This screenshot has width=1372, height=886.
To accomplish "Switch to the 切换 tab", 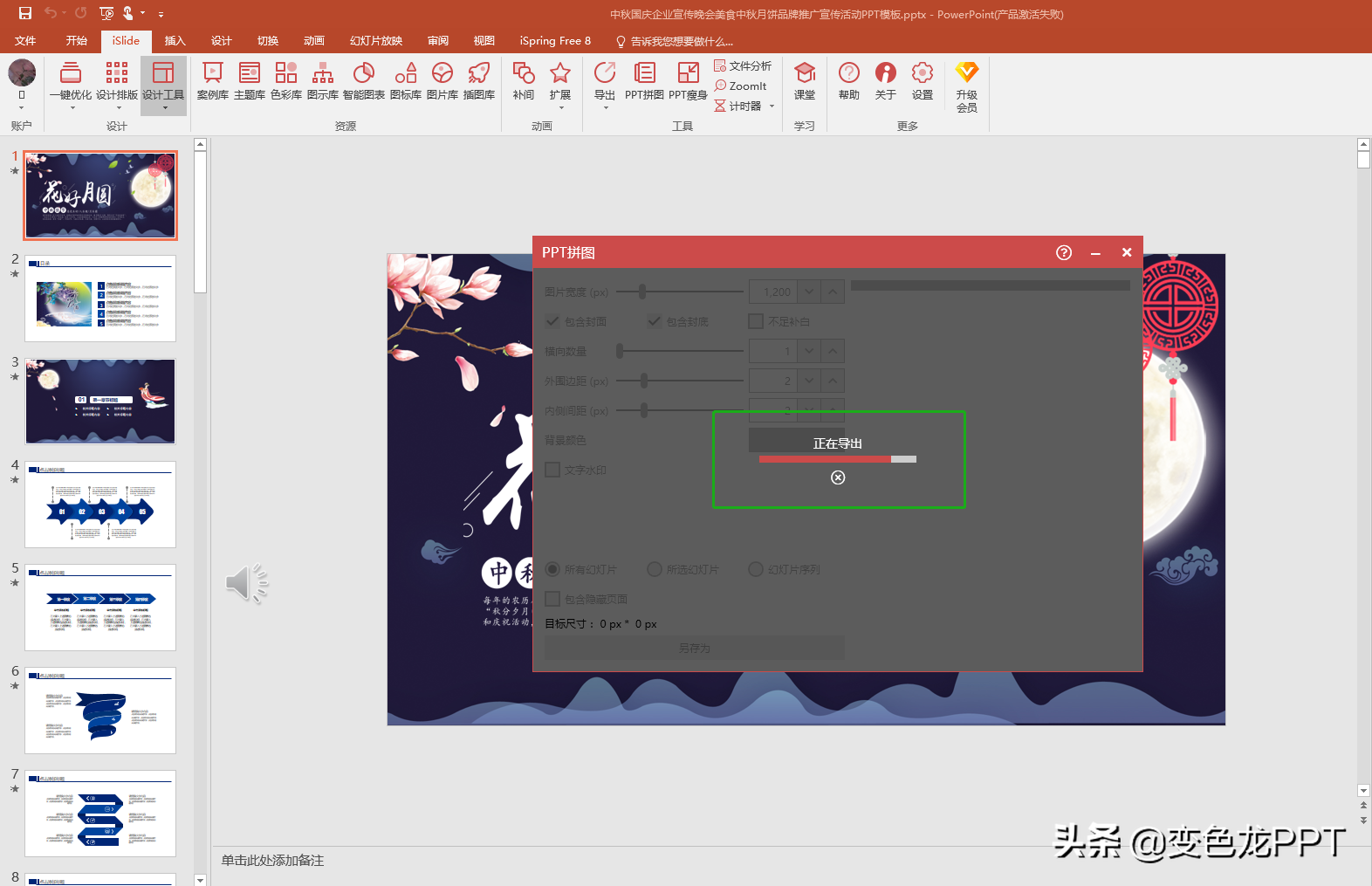I will (x=268, y=41).
